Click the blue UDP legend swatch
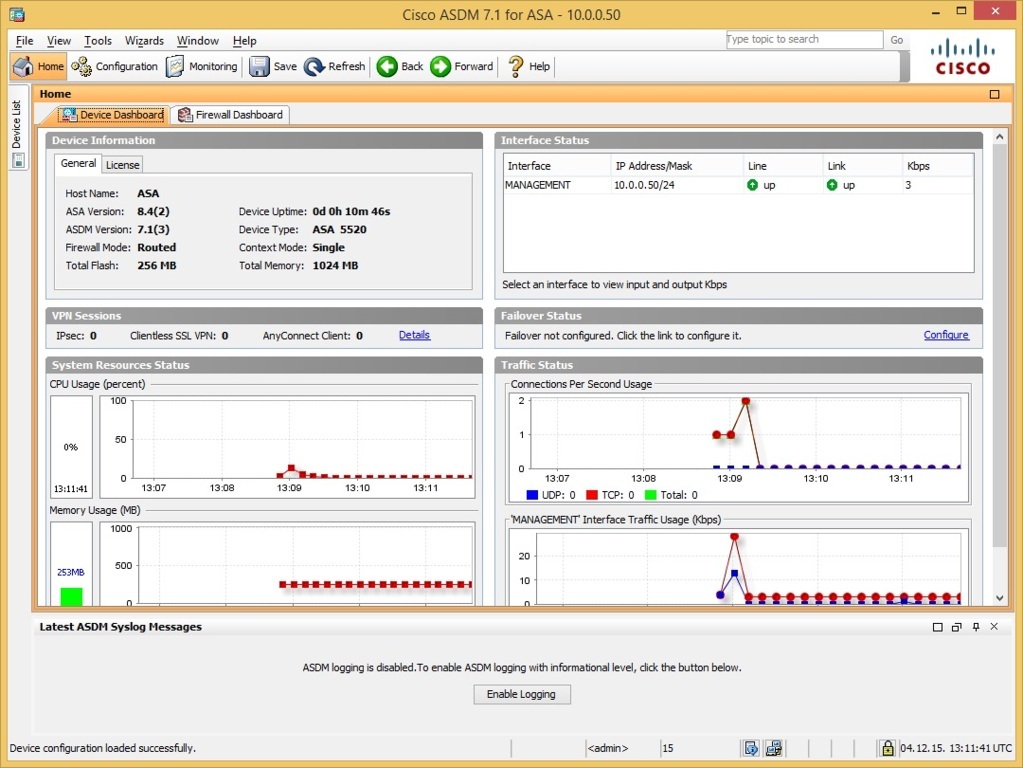 click(x=532, y=495)
